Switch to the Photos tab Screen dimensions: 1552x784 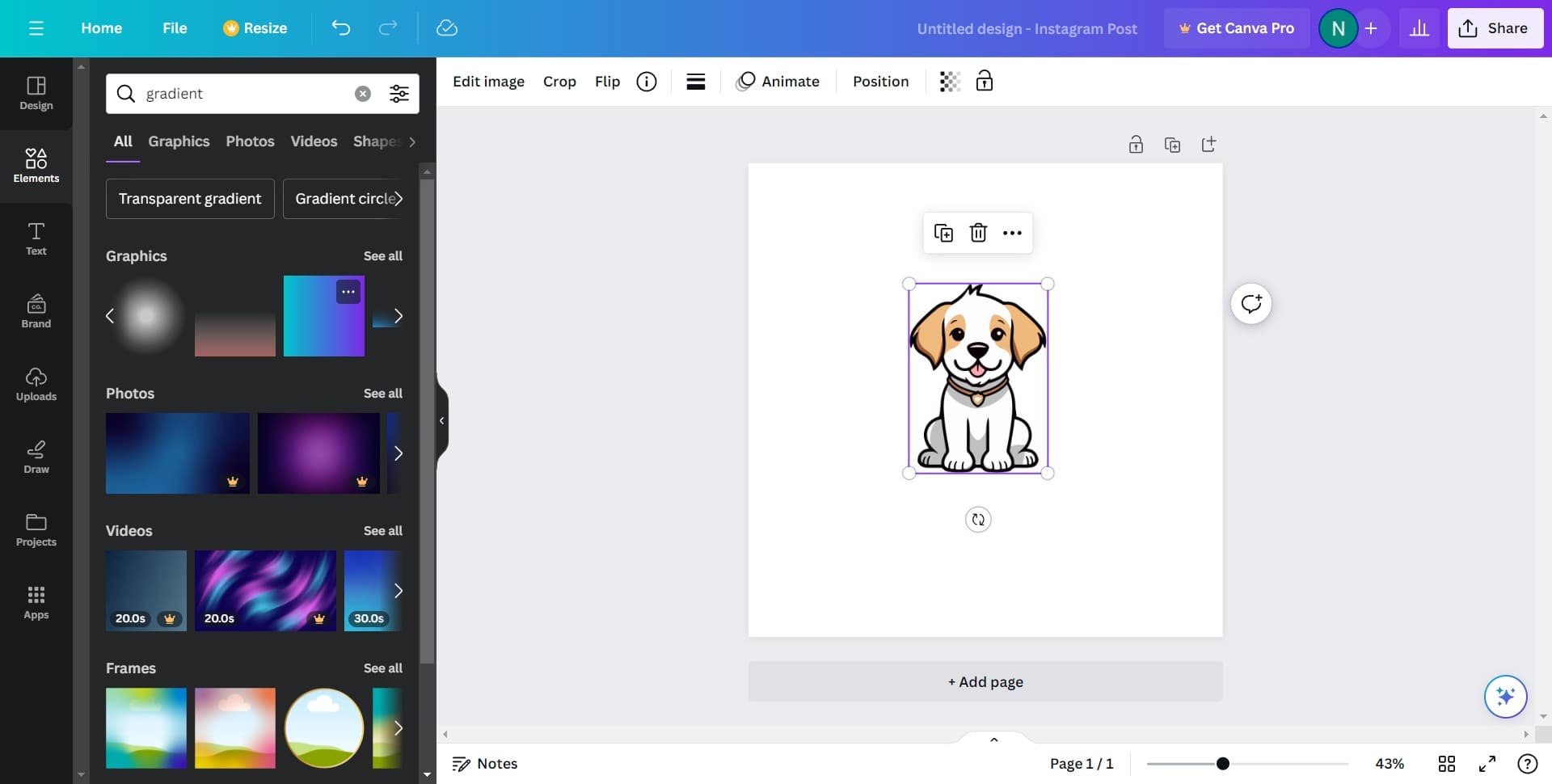pyautogui.click(x=250, y=141)
